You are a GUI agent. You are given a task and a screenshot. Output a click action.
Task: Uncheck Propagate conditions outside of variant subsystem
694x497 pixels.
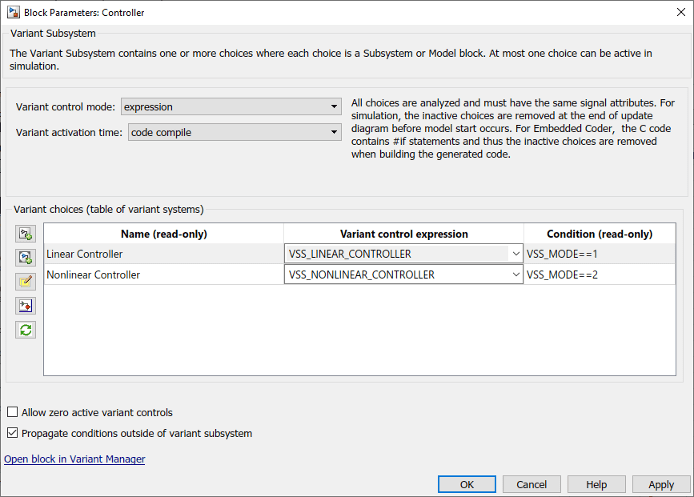13,433
